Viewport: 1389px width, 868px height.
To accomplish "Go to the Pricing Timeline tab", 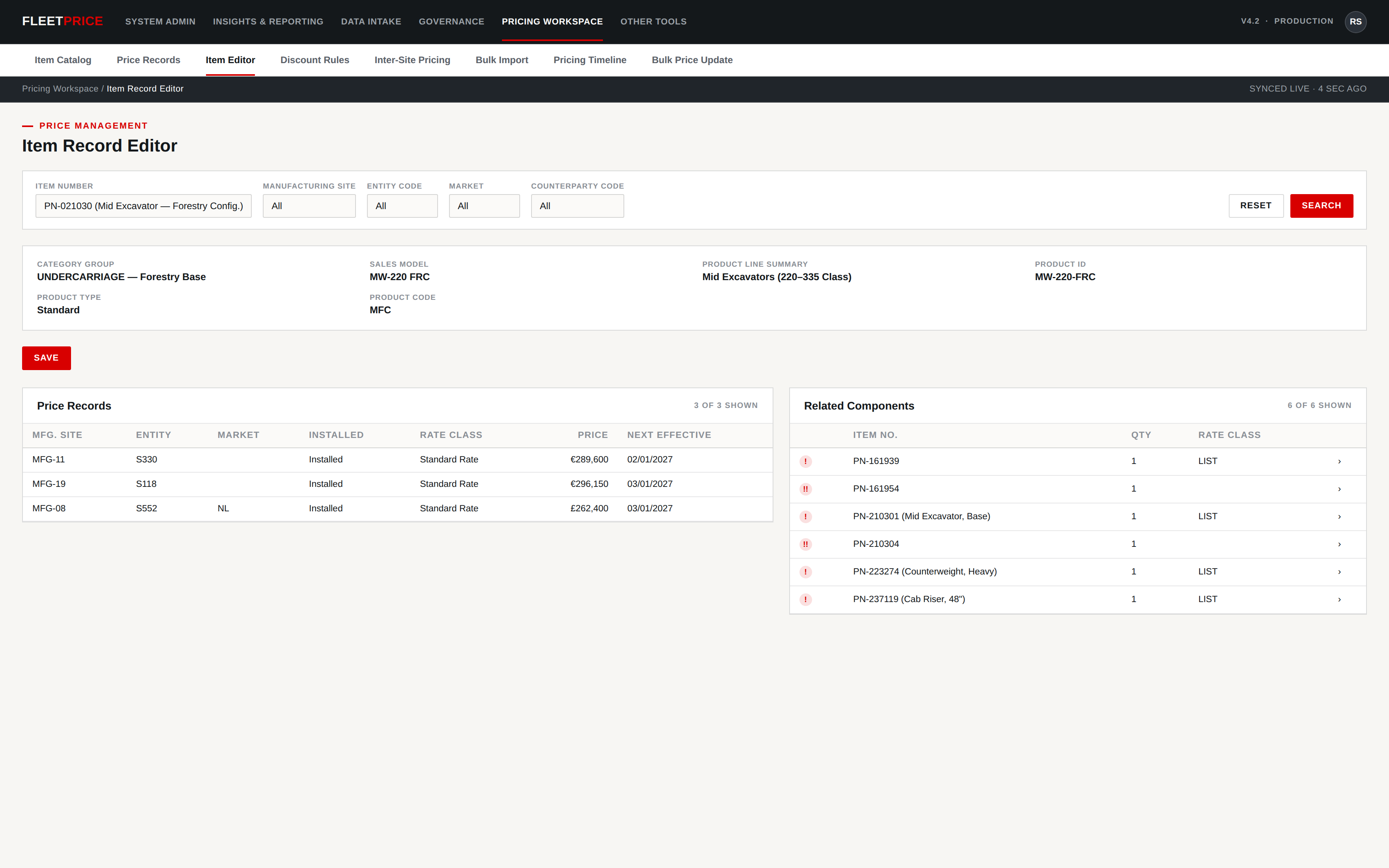I will point(590,60).
